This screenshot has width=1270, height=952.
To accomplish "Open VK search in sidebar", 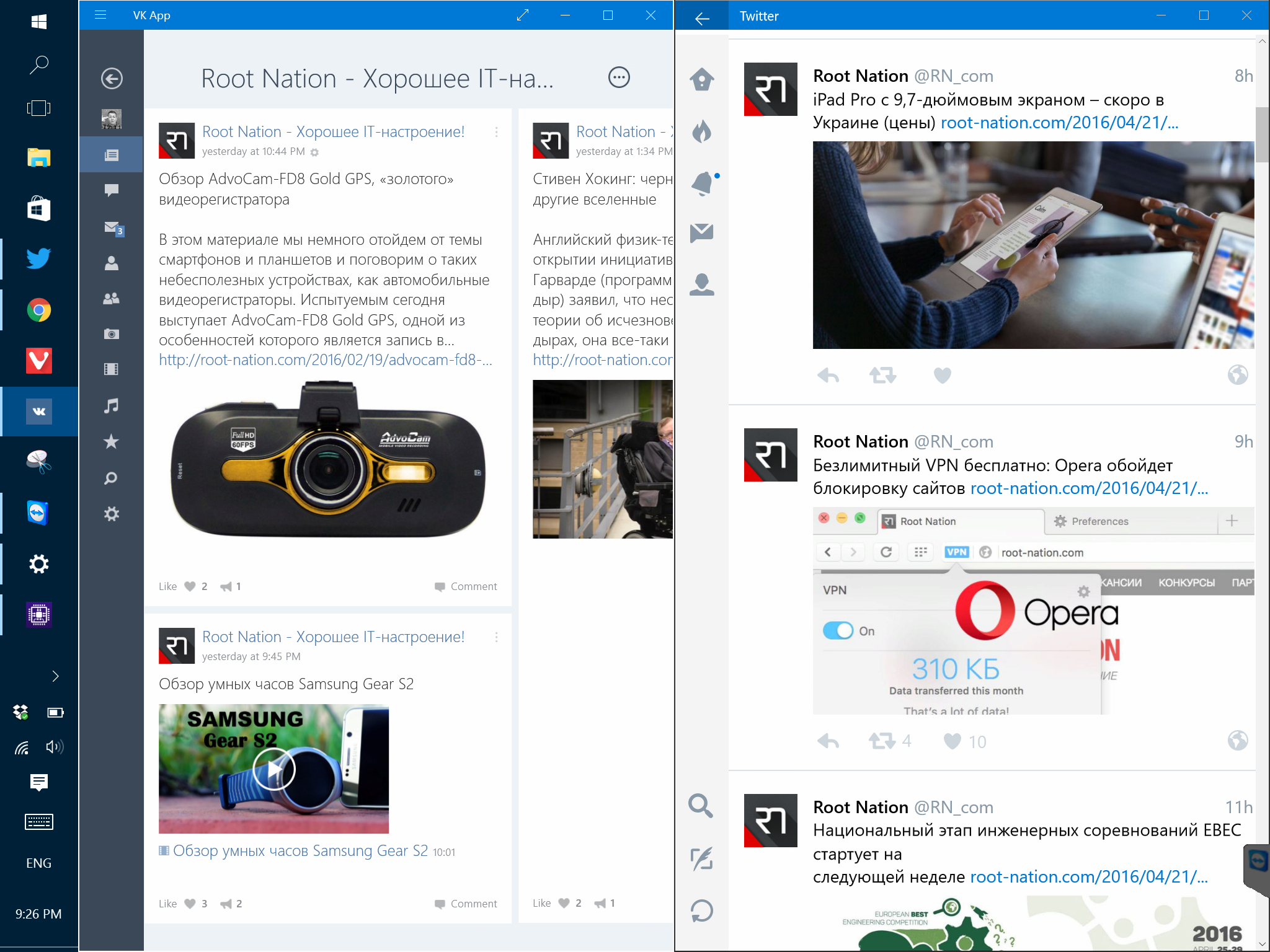I will (x=112, y=478).
